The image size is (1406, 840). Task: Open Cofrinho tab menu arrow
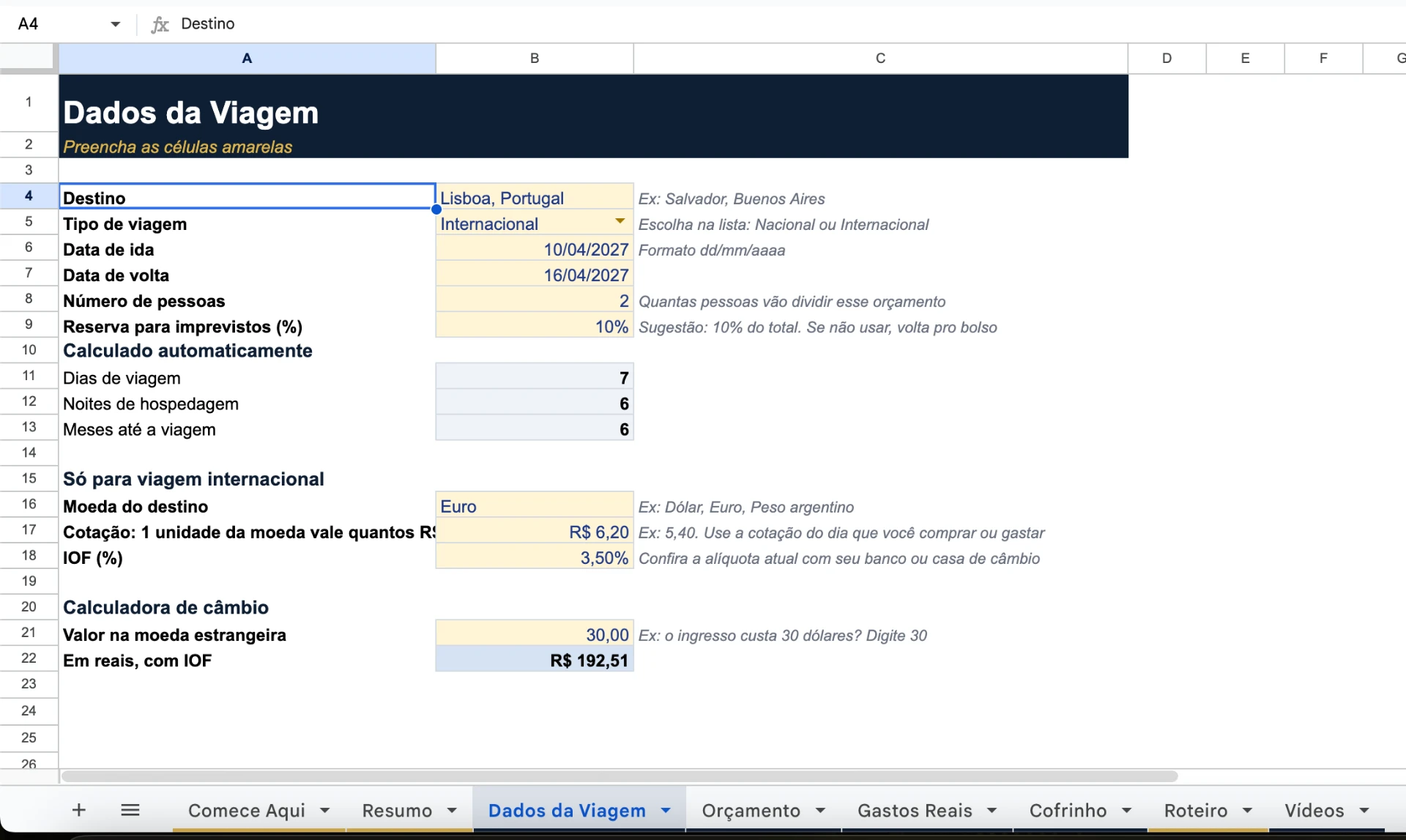(x=1126, y=810)
